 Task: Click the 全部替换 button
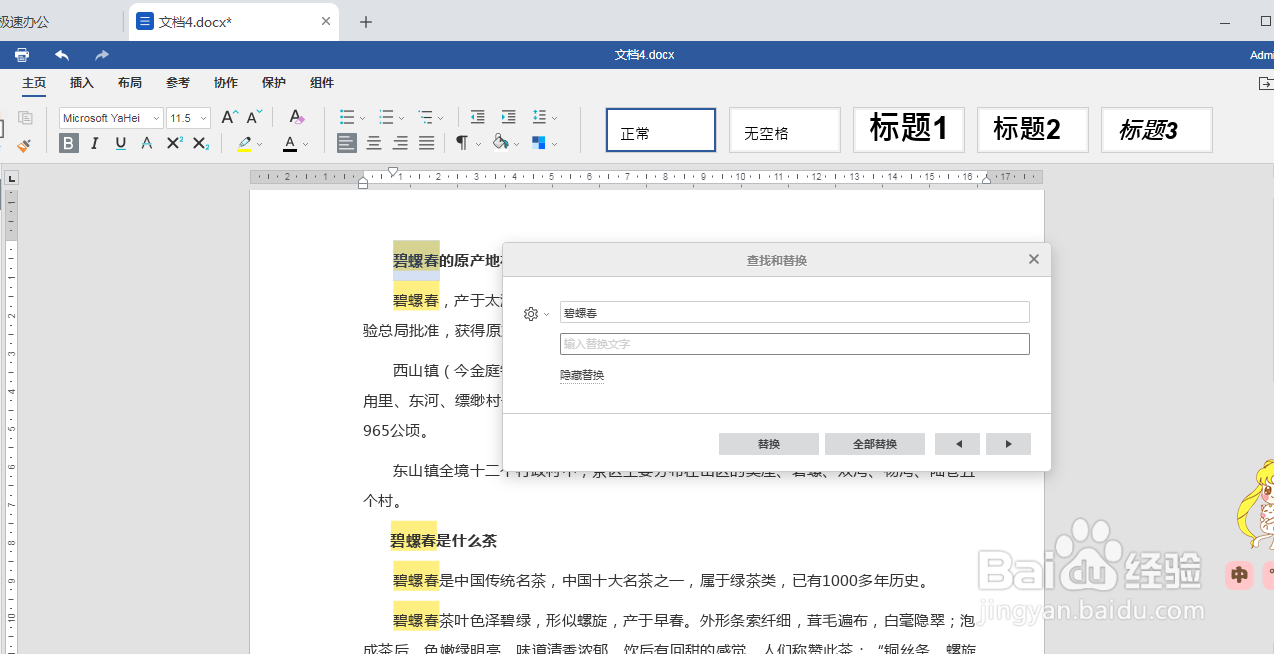pyautogui.click(x=875, y=443)
